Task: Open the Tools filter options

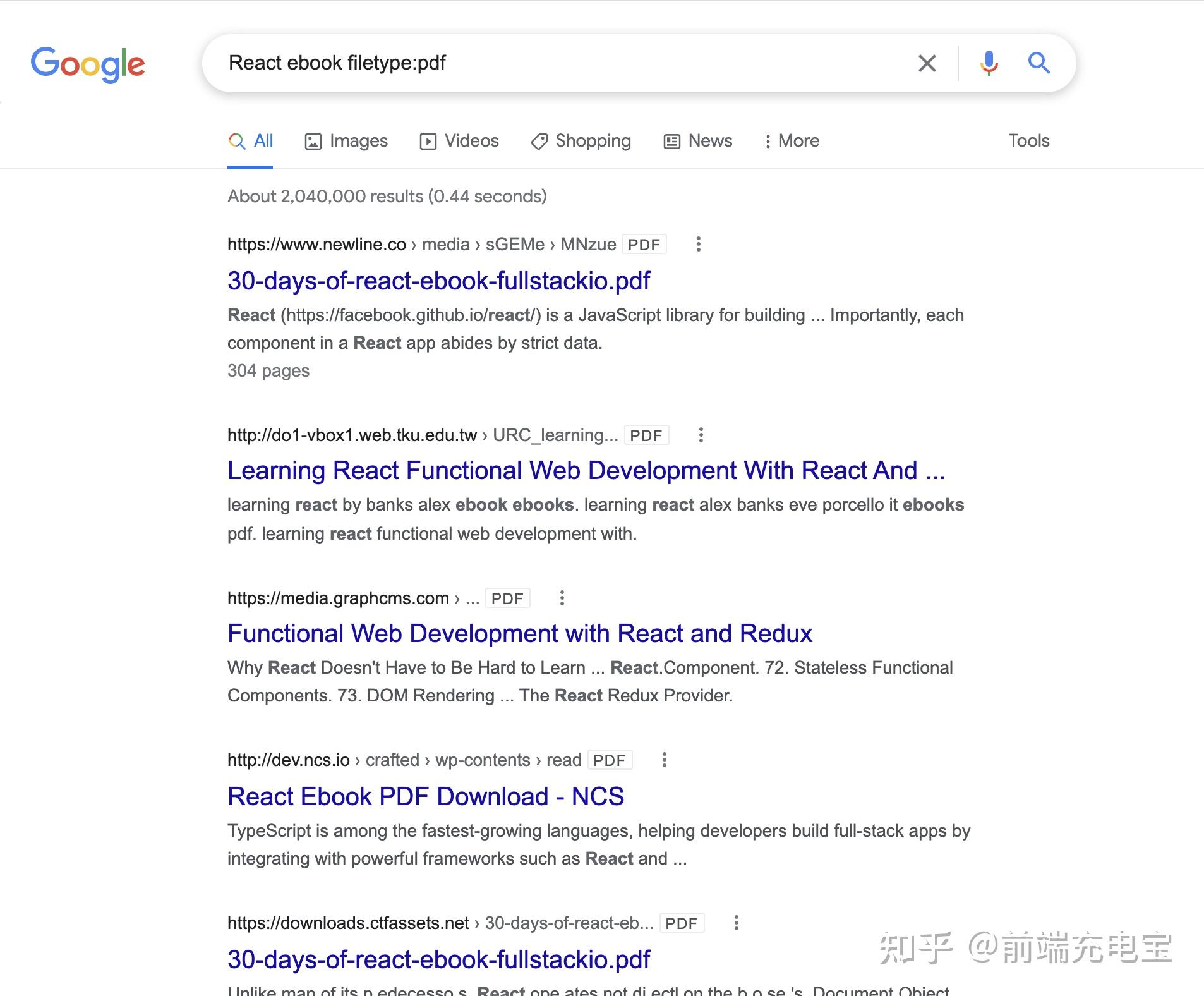Action: click(x=1029, y=141)
